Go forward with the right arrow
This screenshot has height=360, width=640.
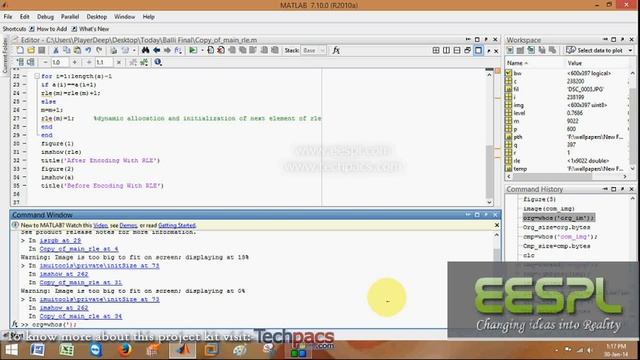[x=167, y=50]
